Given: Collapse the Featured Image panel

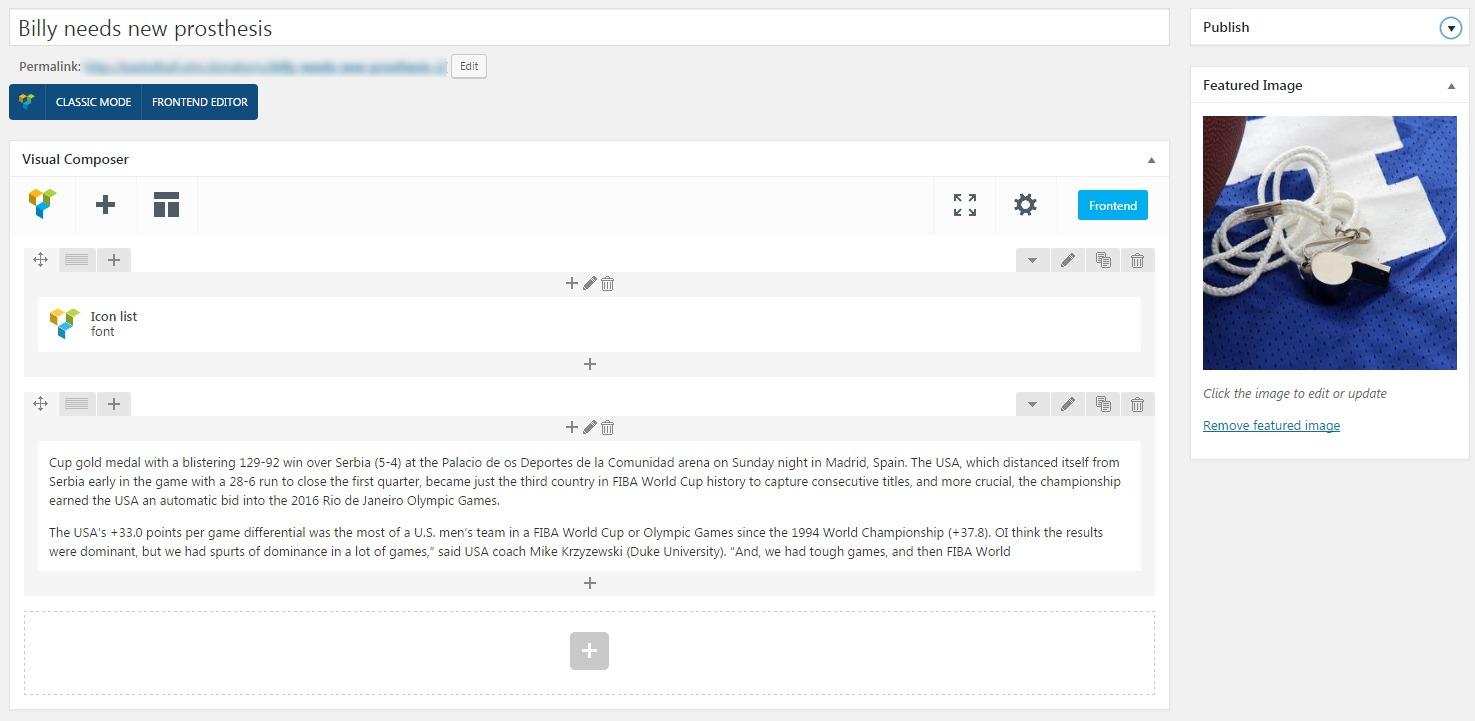Looking at the screenshot, I should (1451, 86).
